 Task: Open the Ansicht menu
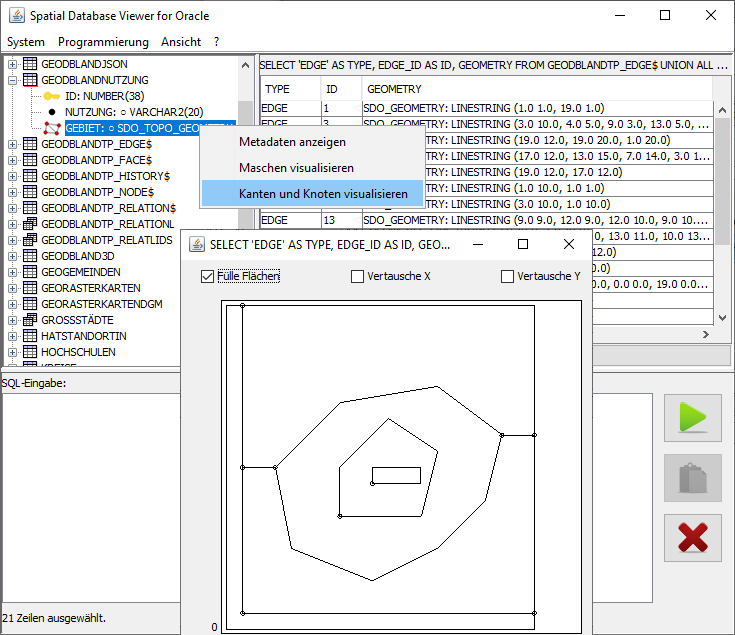[181, 42]
